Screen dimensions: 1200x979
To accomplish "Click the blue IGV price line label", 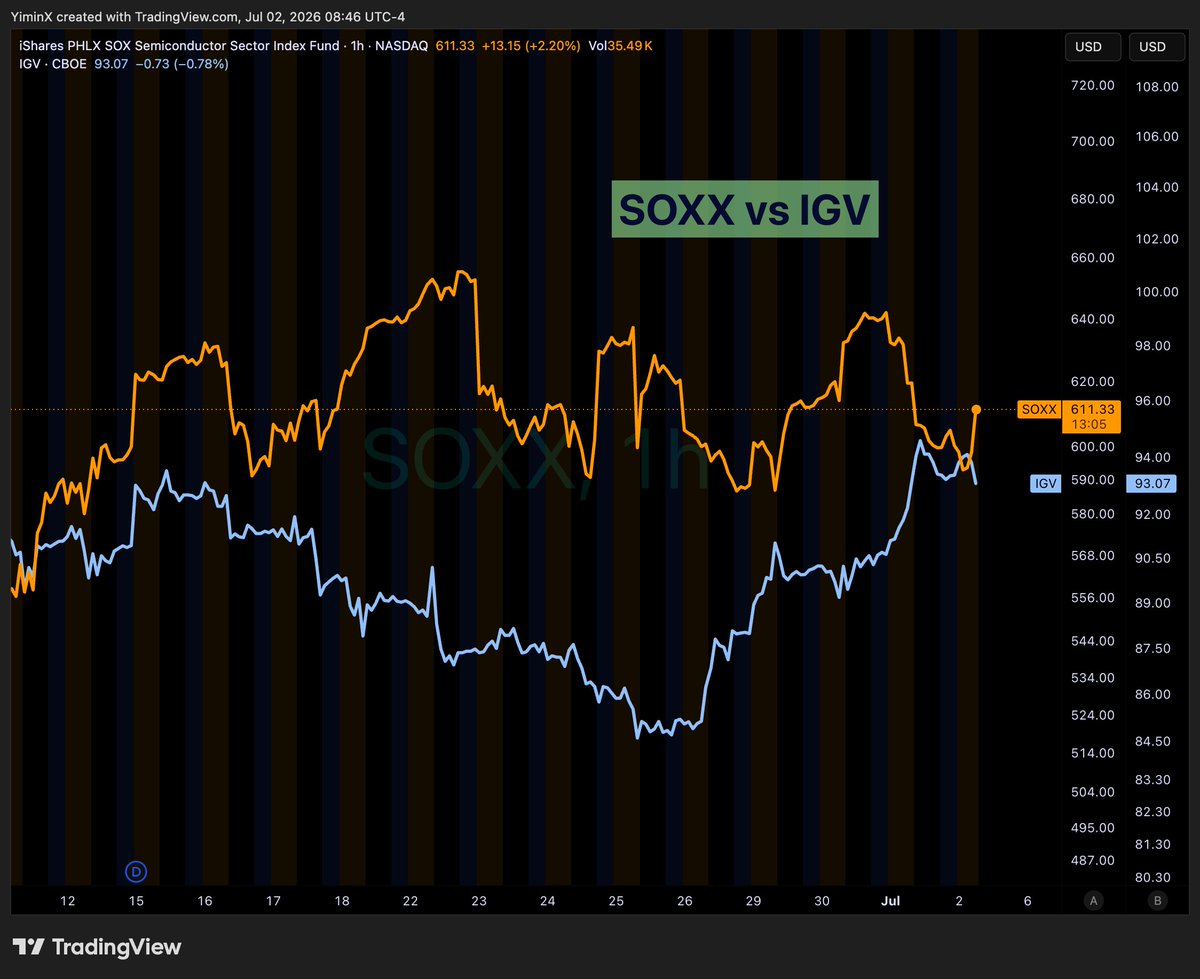I will point(1045,483).
